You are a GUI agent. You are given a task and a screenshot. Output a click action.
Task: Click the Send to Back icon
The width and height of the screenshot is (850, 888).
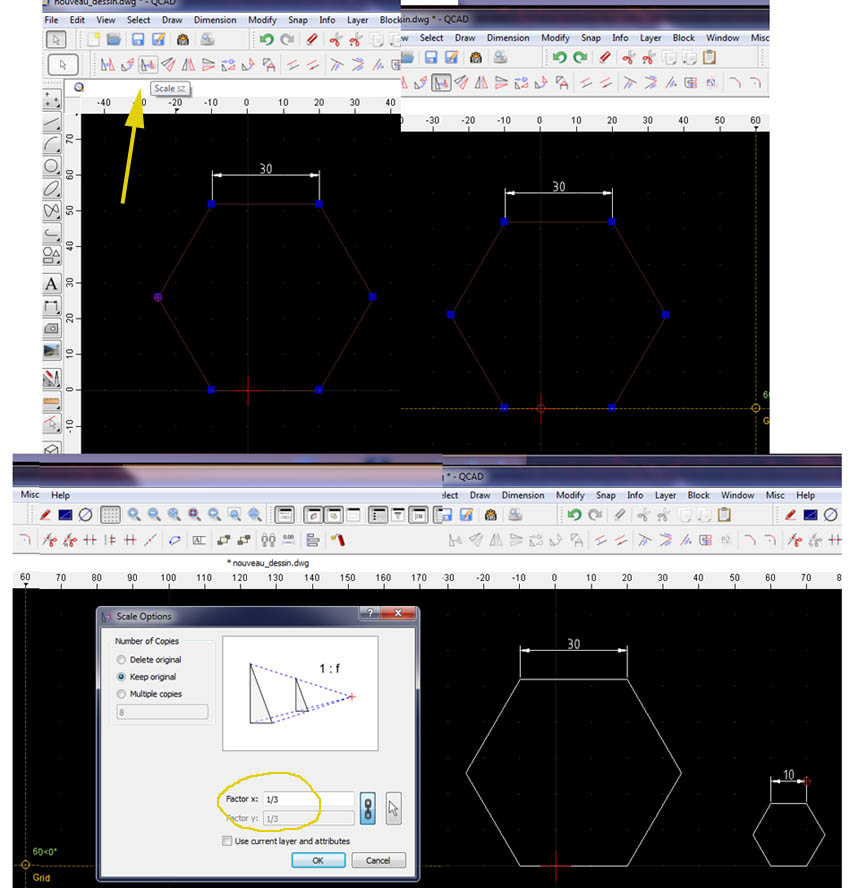(x=244, y=540)
